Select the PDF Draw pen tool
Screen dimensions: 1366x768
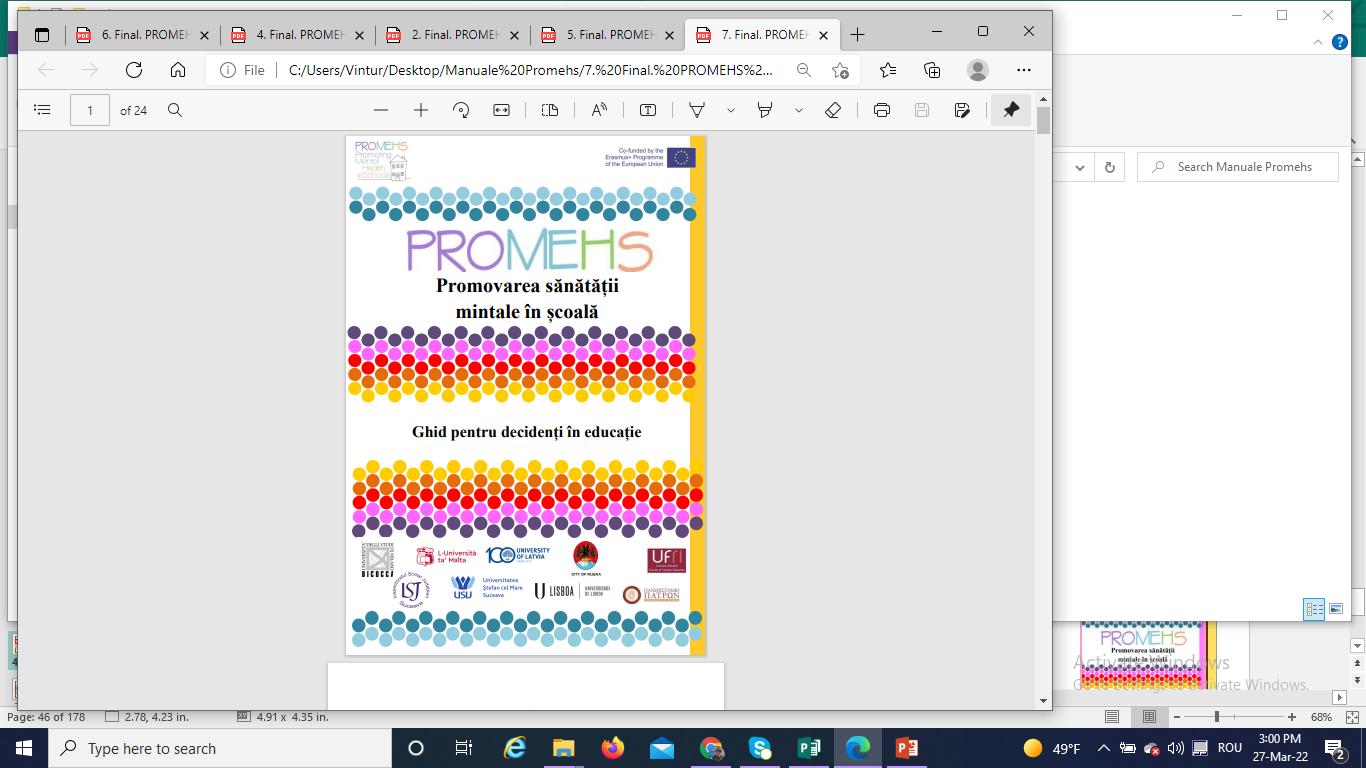tap(697, 110)
